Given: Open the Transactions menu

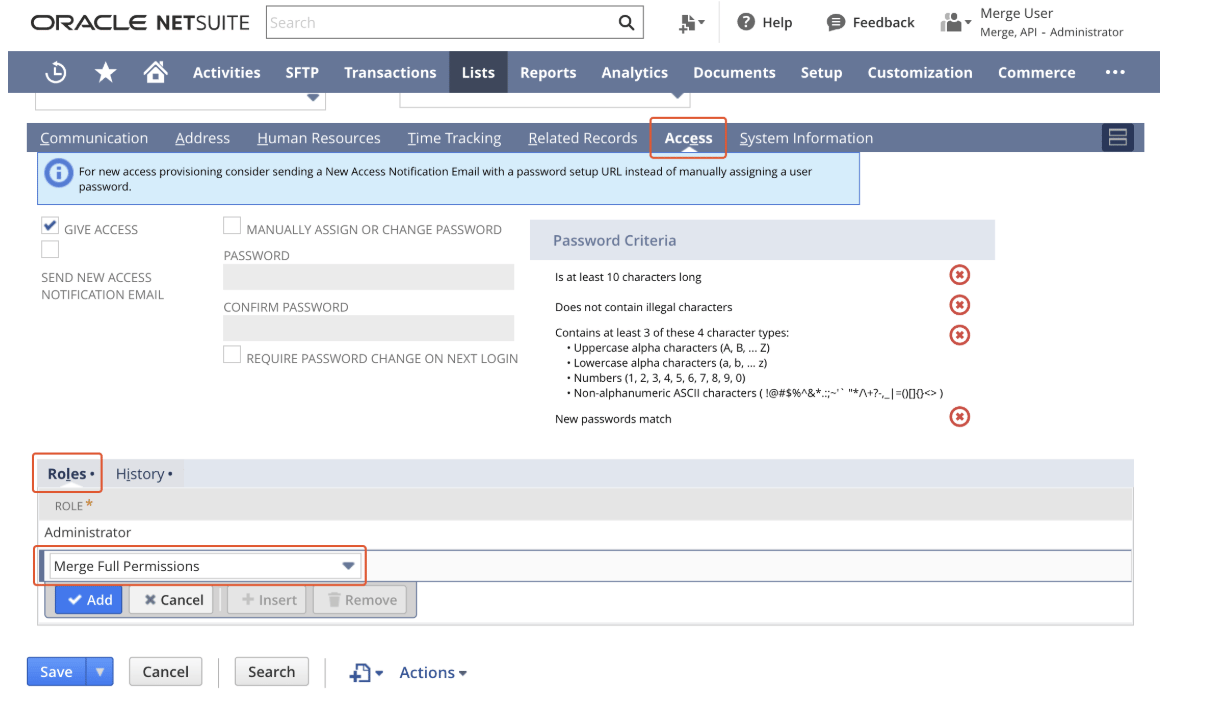Looking at the screenshot, I should point(390,72).
